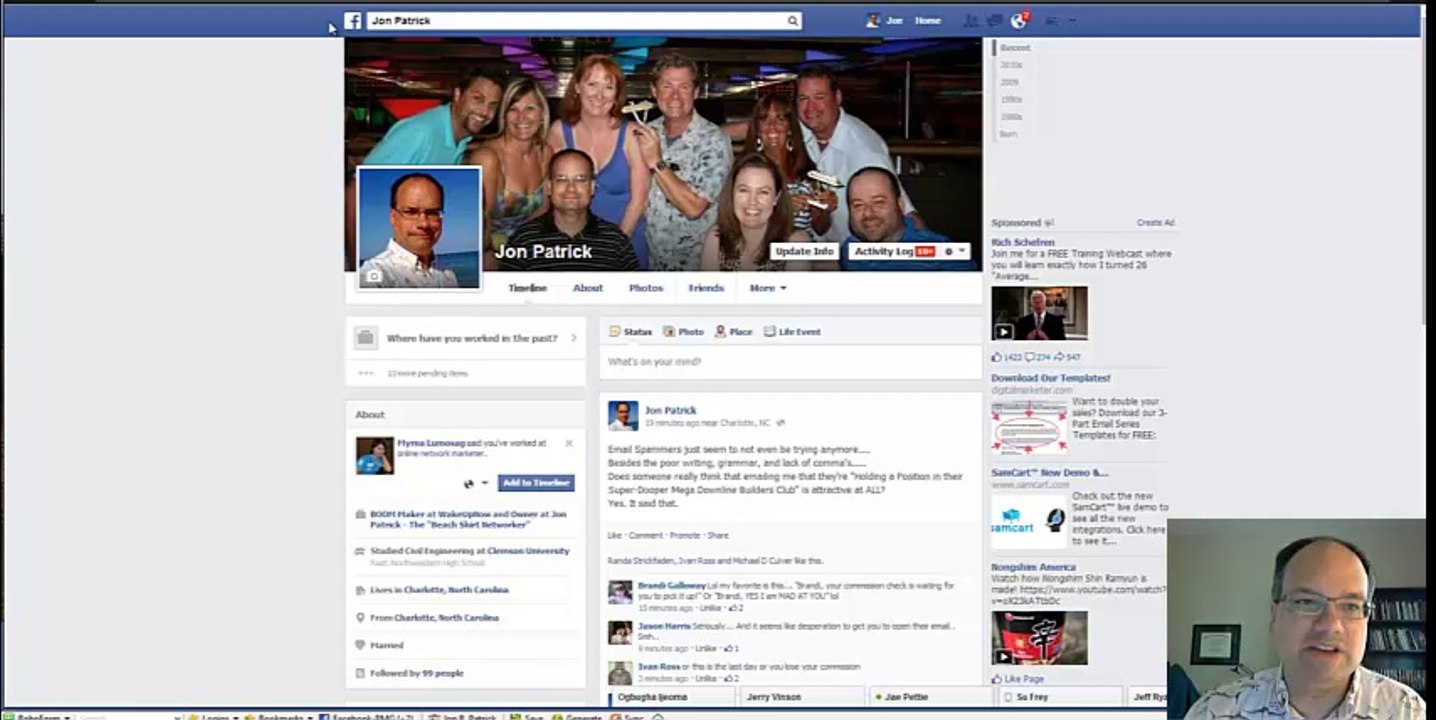Dismiss Myrna Lumosag's work suggestion

click(569, 443)
